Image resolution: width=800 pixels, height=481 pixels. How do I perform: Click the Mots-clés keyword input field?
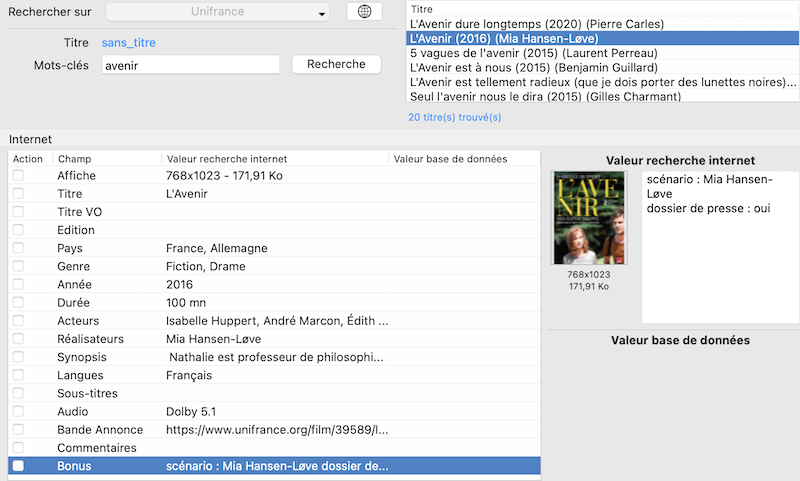[x=190, y=65]
